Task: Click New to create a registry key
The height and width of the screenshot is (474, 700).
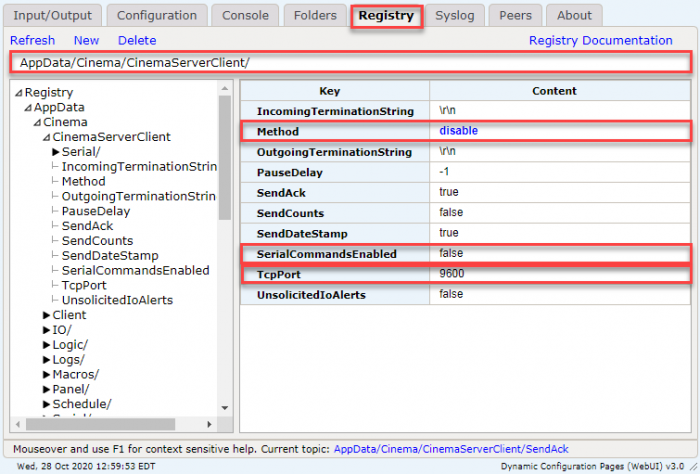Action: (86, 41)
